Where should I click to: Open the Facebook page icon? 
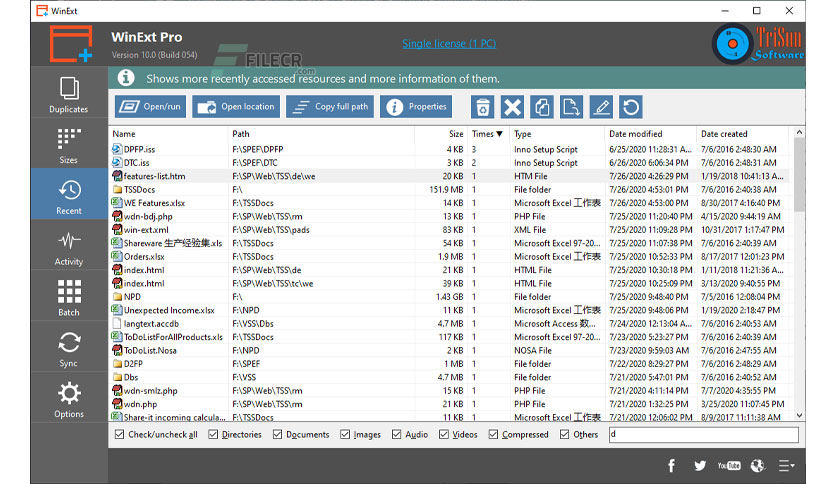[x=671, y=466]
